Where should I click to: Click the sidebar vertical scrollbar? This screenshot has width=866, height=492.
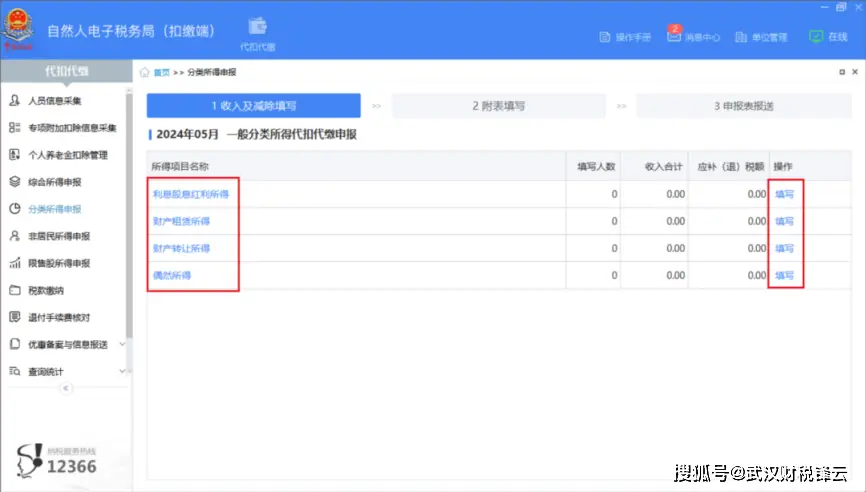(129, 200)
